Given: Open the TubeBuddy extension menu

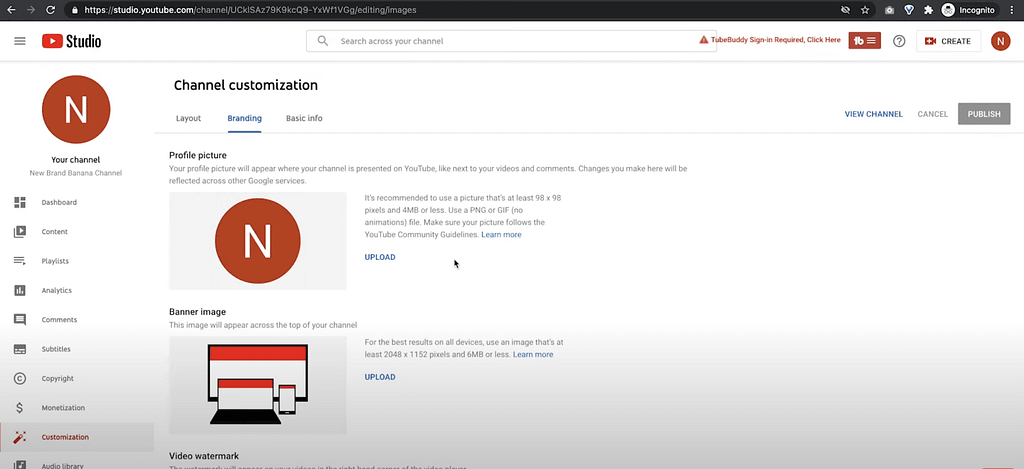Looking at the screenshot, I should click(x=863, y=41).
